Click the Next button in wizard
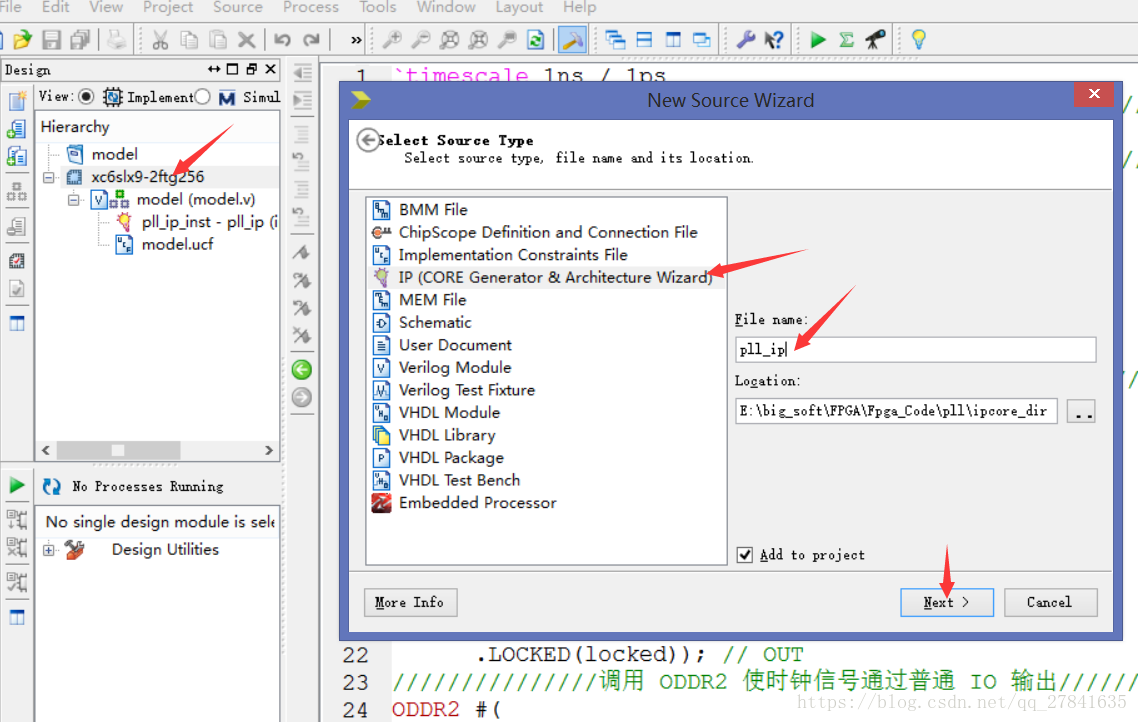The width and height of the screenshot is (1138, 722). pyautogui.click(x=946, y=602)
